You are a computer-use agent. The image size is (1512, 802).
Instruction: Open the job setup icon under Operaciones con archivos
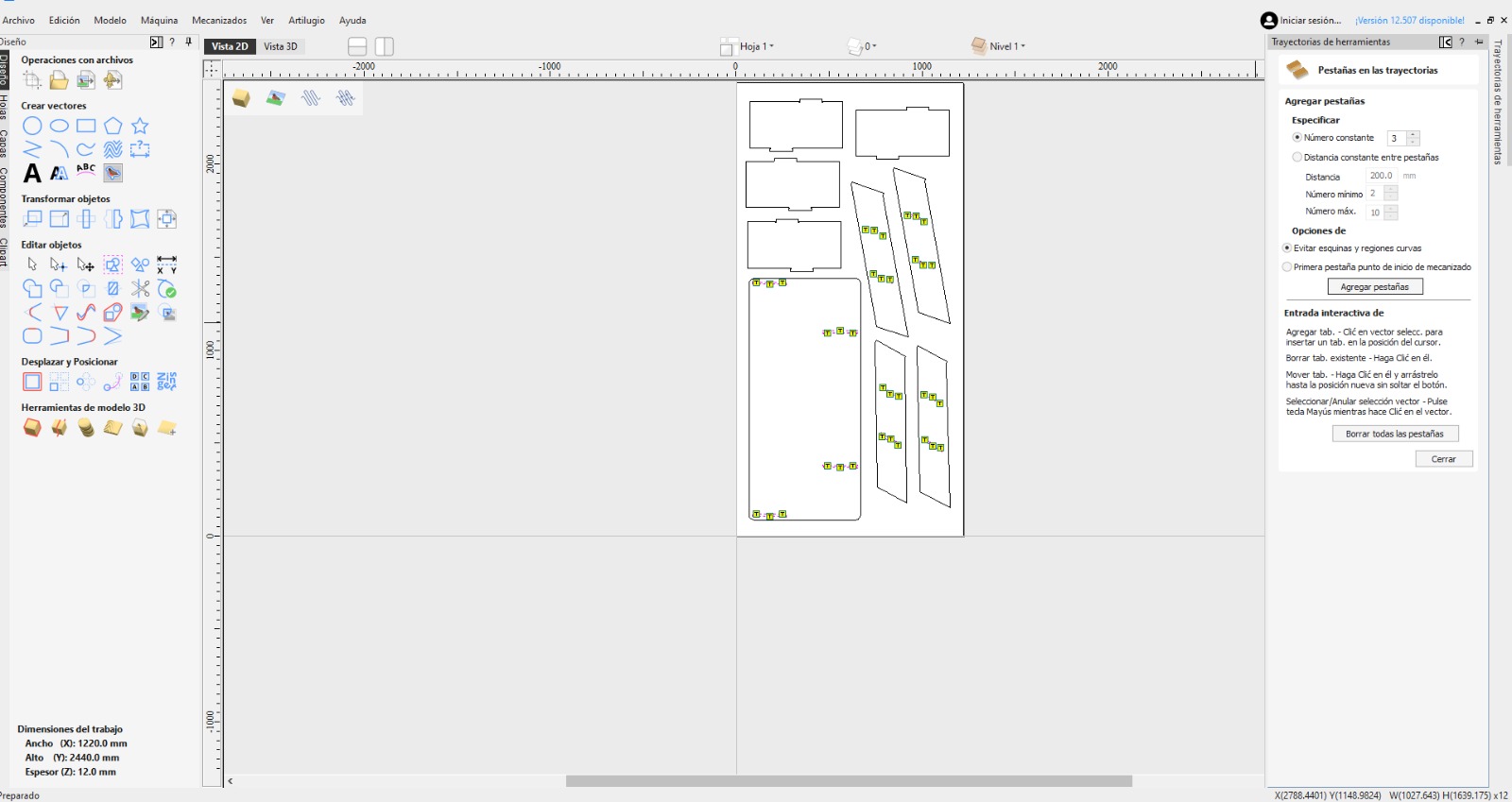point(32,80)
